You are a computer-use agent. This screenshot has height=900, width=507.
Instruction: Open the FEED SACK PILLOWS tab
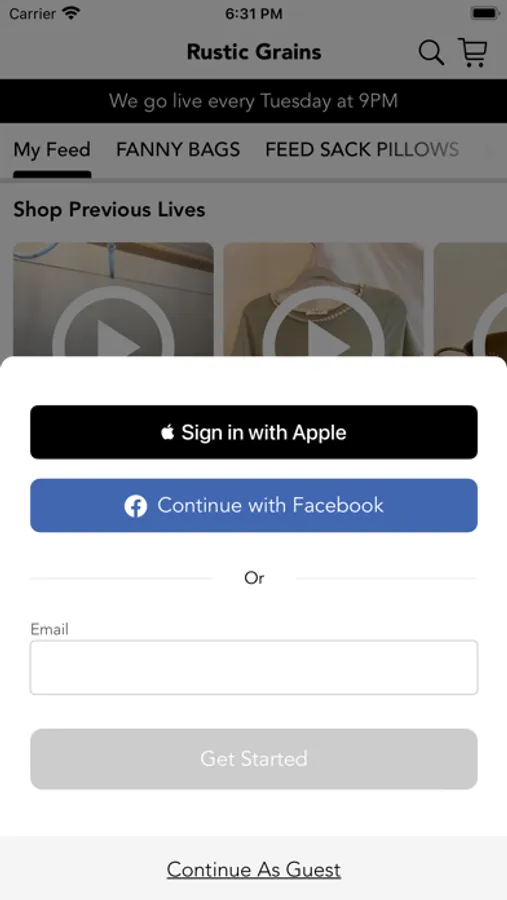[x=362, y=150]
